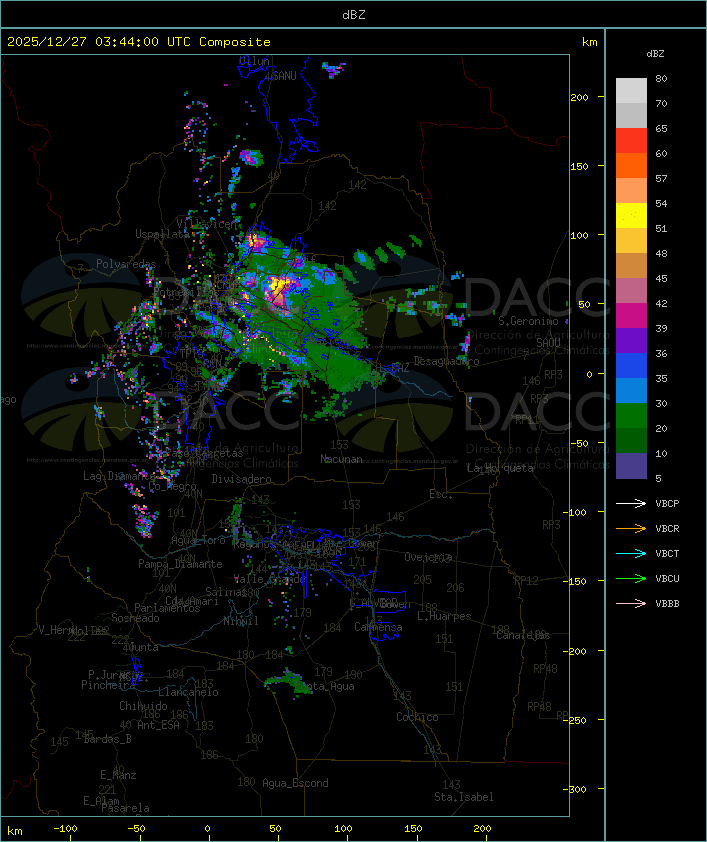Pick the medium green dBZ swatch

coord(631,416)
